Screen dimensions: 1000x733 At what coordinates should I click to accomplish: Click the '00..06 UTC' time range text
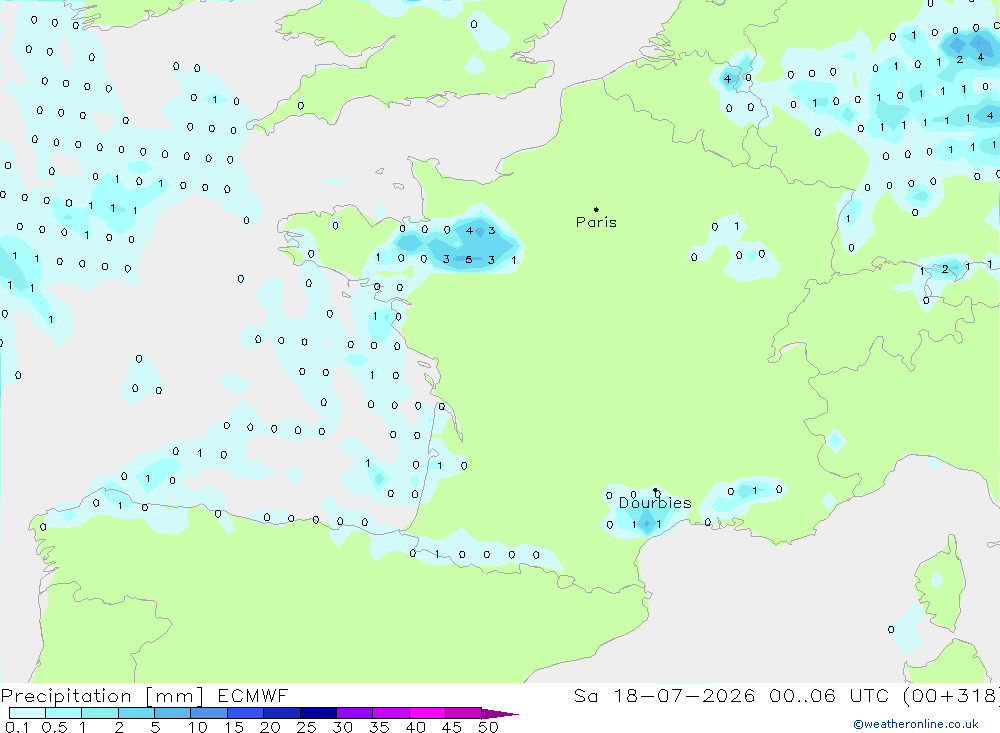[x=830, y=696]
